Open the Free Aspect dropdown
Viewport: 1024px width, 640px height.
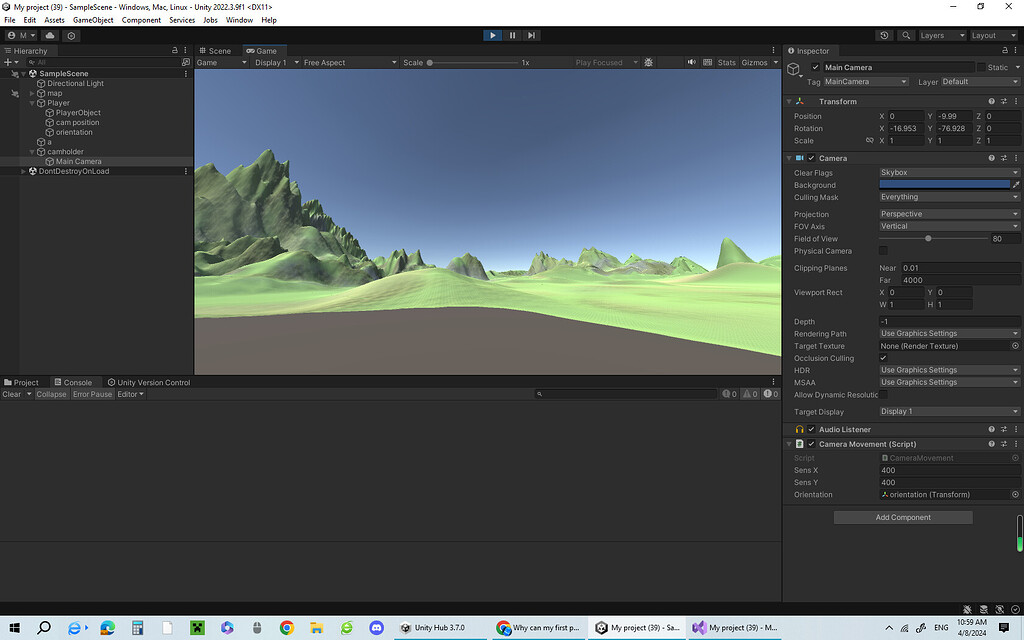pos(349,62)
